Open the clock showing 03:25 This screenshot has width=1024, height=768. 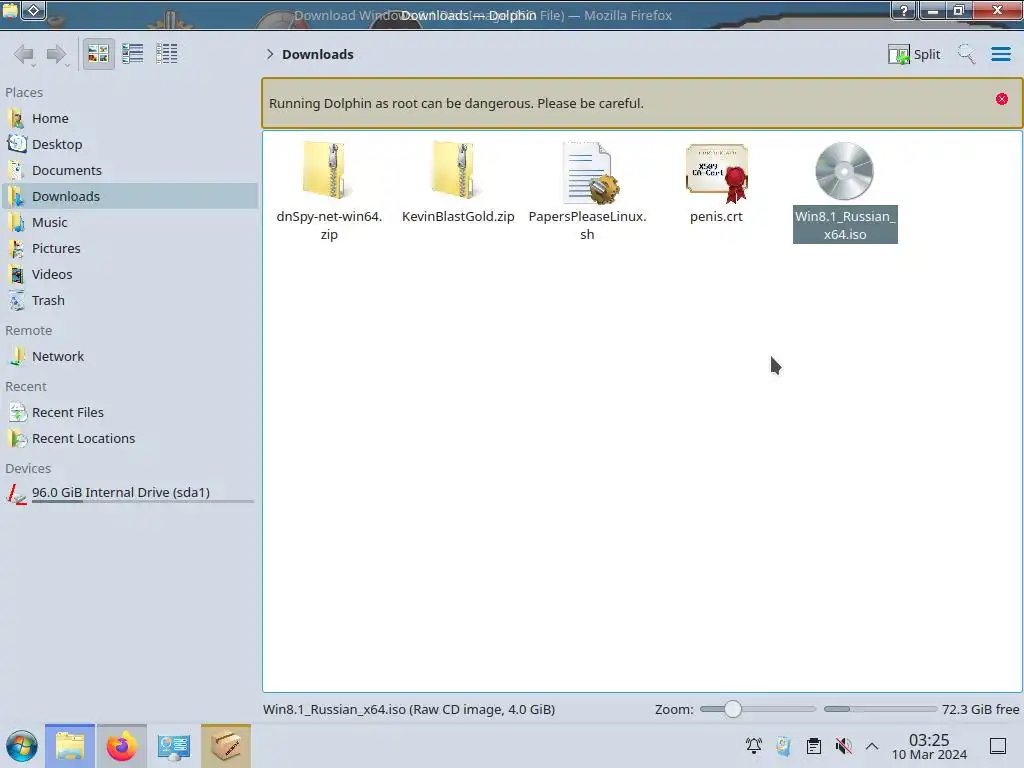pyautogui.click(x=929, y=746)
